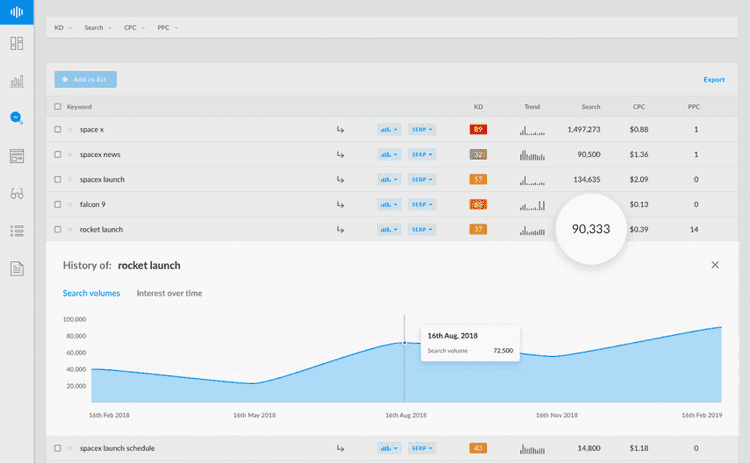The image size is (750, 463).
Task: Select the keyword research magnifier icon
Action: [x=16, y=118]
